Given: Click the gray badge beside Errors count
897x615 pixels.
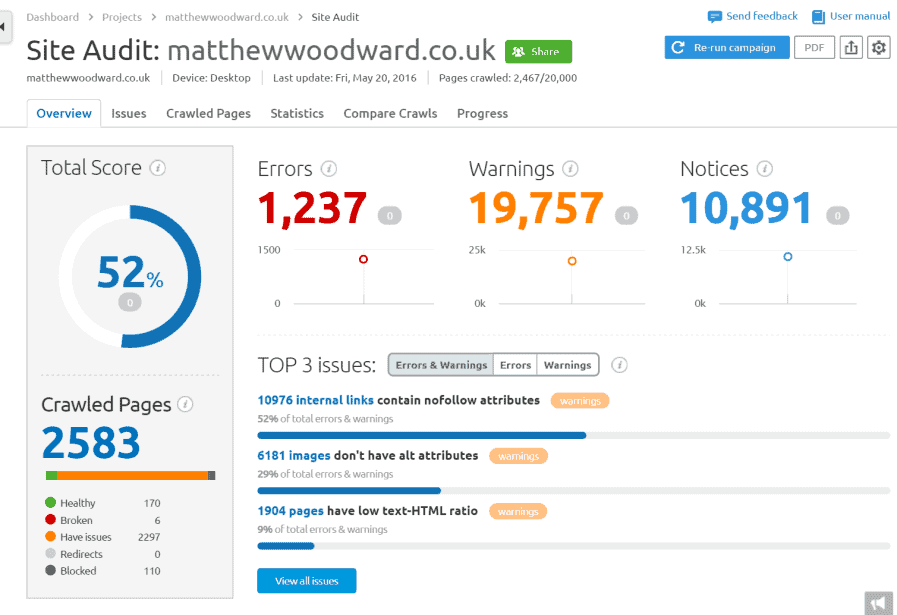Looking at the screenshot, I should click(x=390, y=216).
